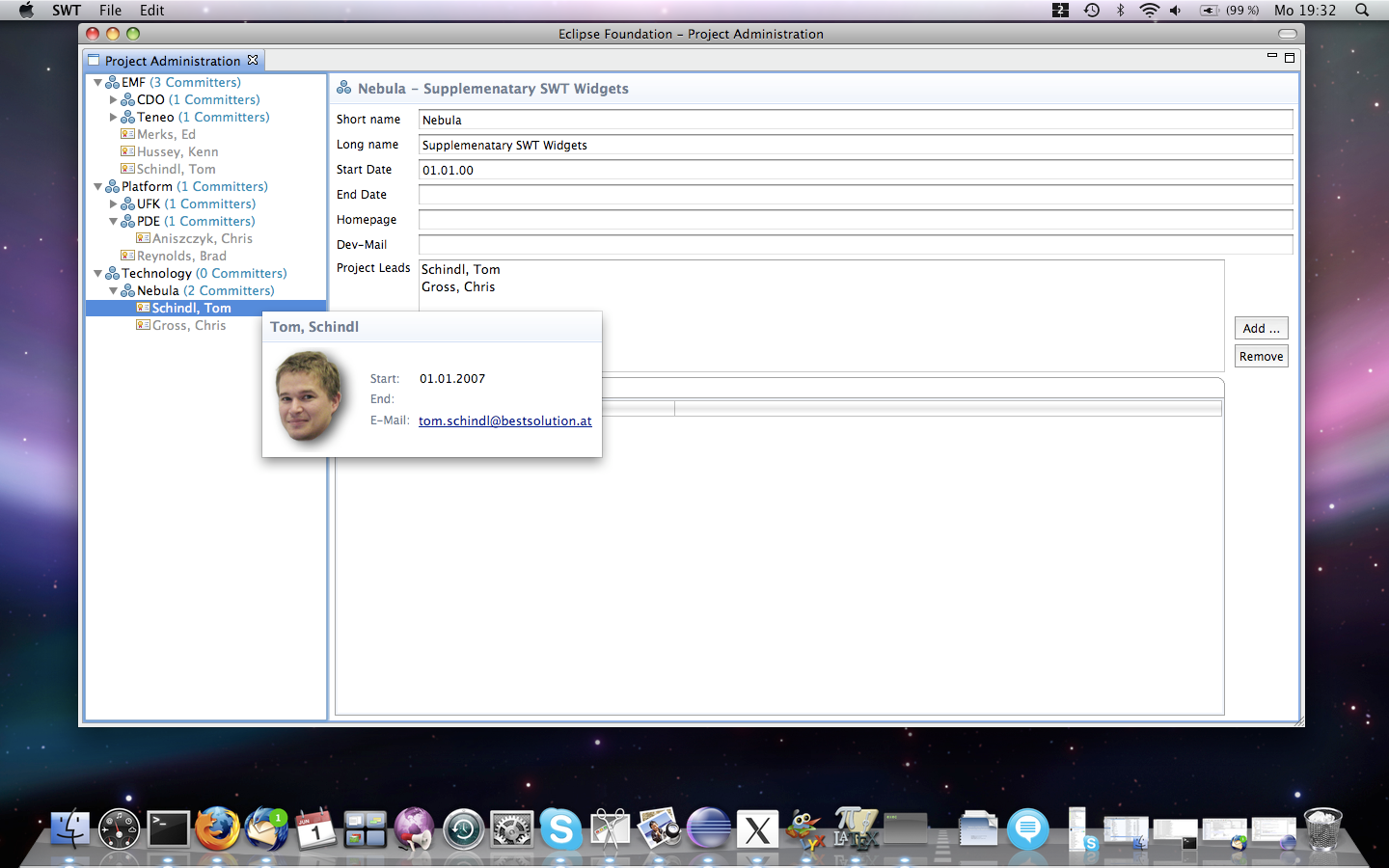Image resolution: width=1389 pixels, height=868 pixels.
Task: Expand the Teneo project node
Action: click(x=113, y=118)
